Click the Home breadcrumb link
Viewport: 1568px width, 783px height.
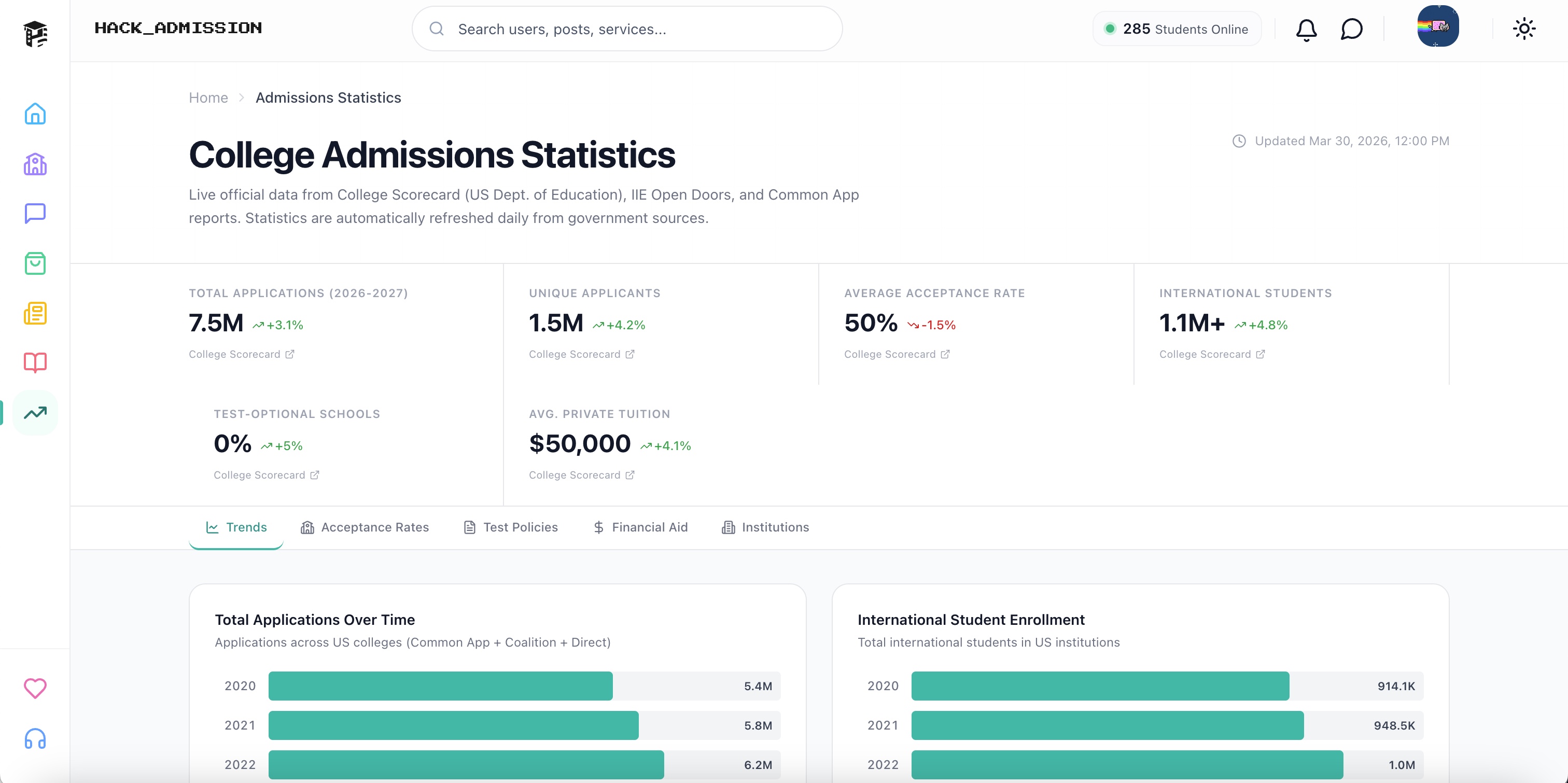click(208, 98)
